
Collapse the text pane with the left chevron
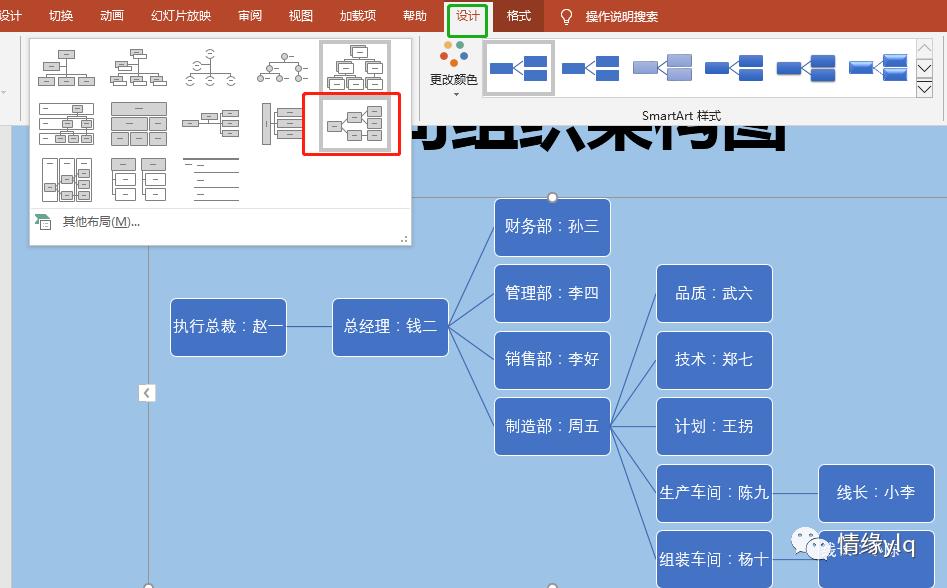click(147, 393)
